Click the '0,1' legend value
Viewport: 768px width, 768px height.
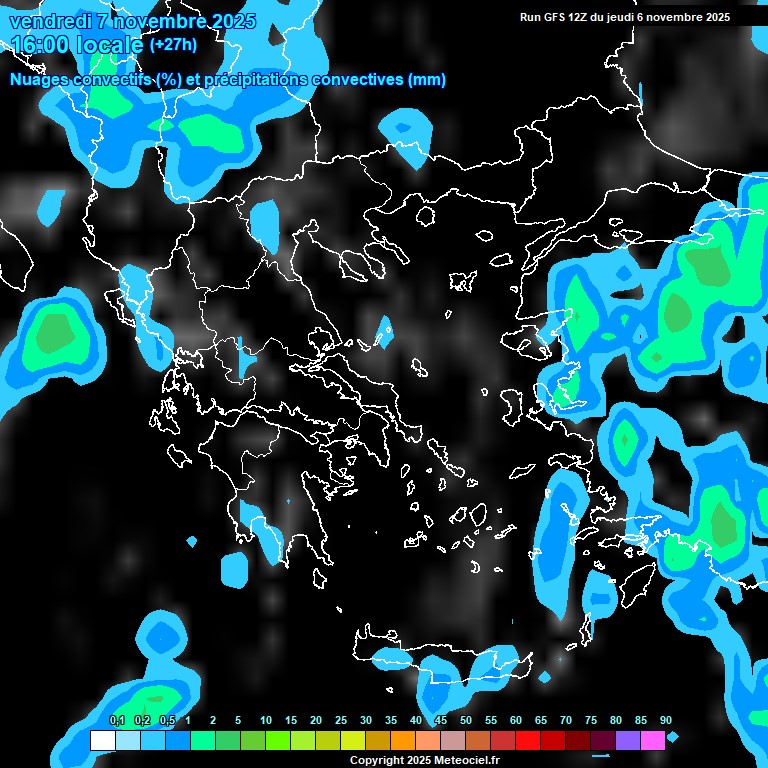117,720
